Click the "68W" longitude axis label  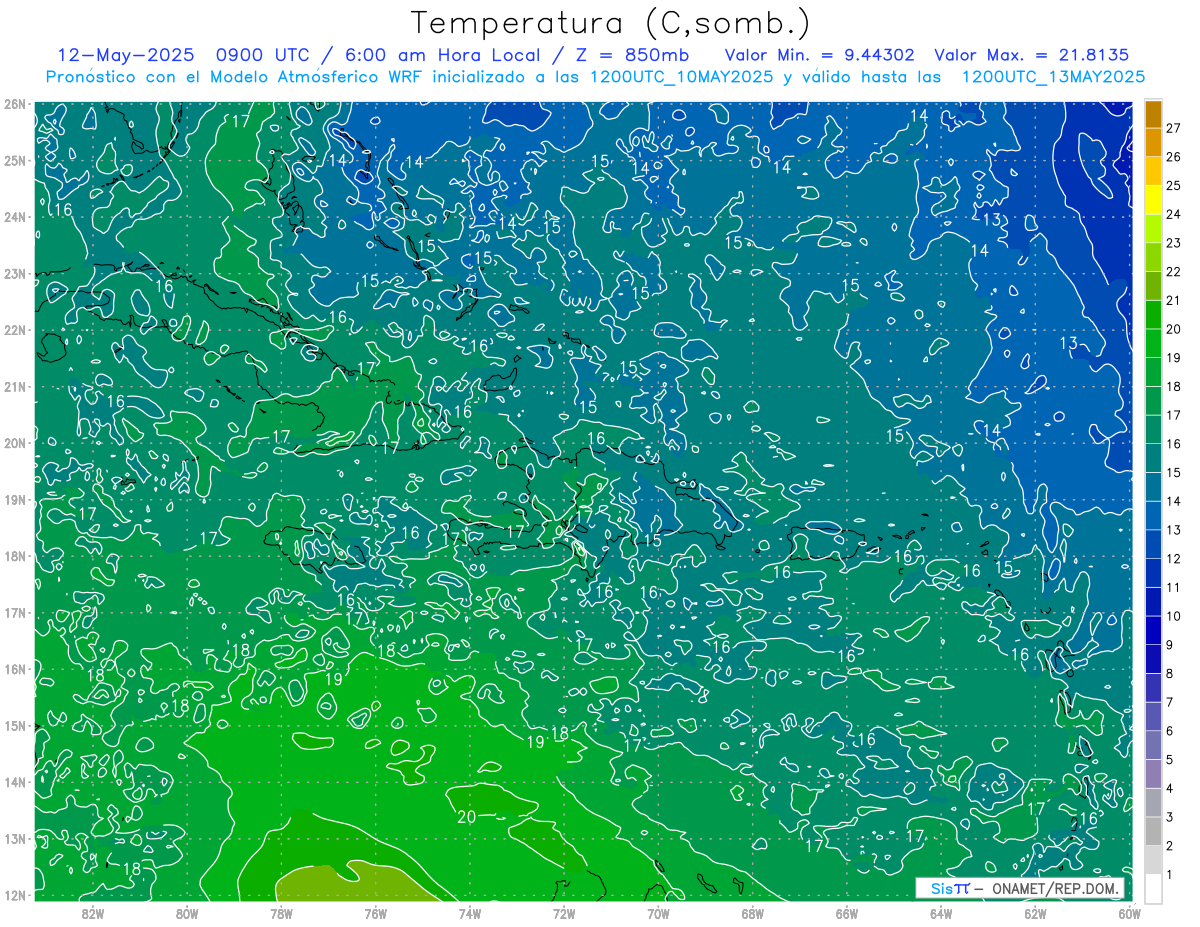point(753,913)
